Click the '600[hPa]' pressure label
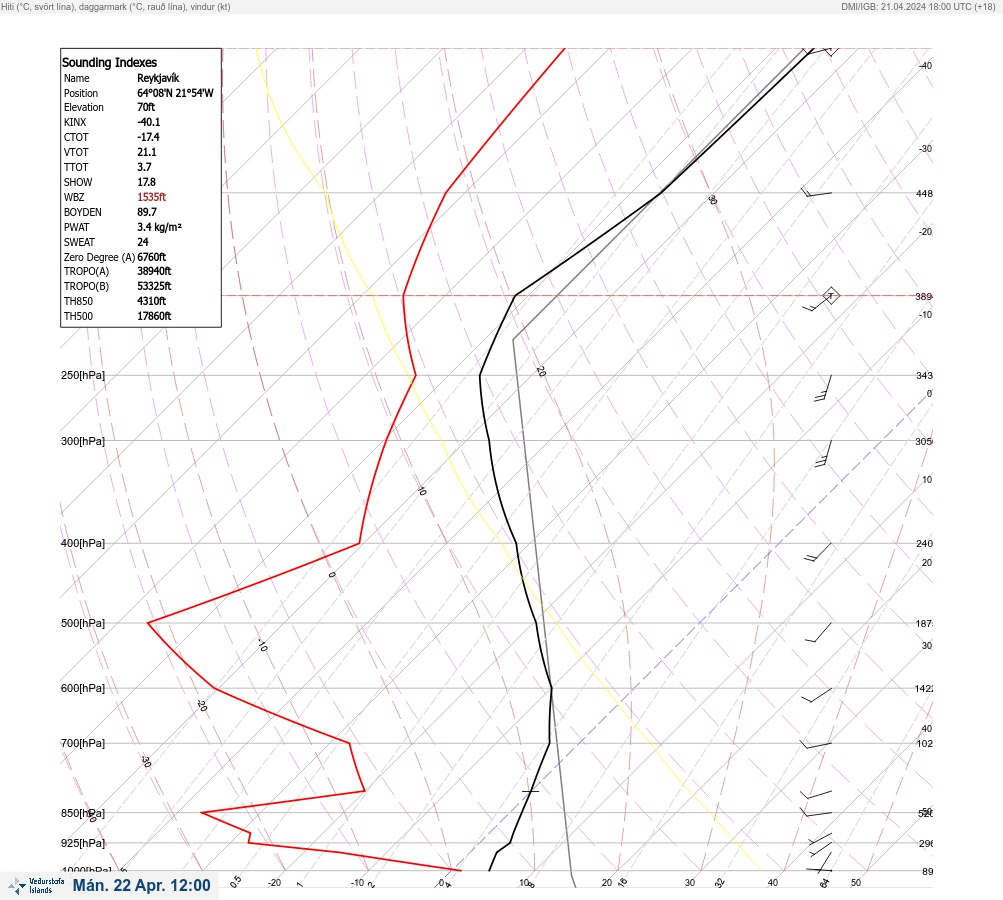The height and width of the screenshot is (900, 1003). (83, 688)
